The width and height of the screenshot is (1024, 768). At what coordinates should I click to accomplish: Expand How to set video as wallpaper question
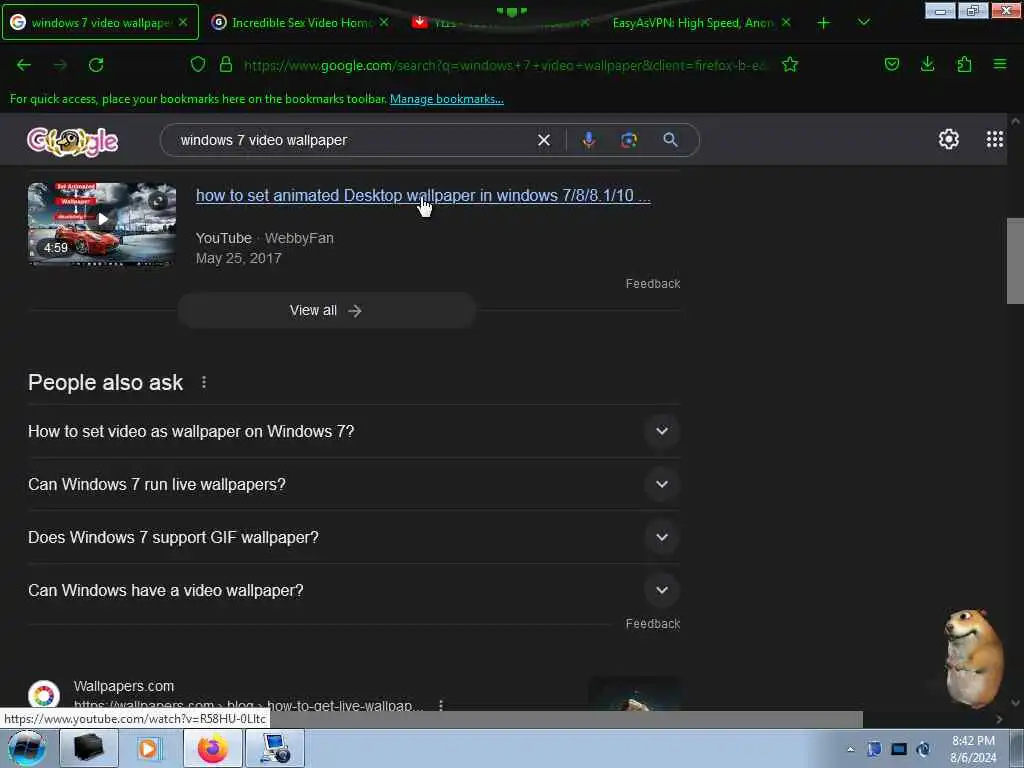click(354, 431)
